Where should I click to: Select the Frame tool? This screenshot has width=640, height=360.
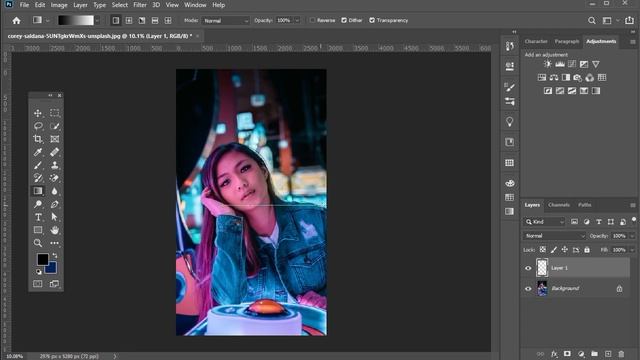pos(54,139)
